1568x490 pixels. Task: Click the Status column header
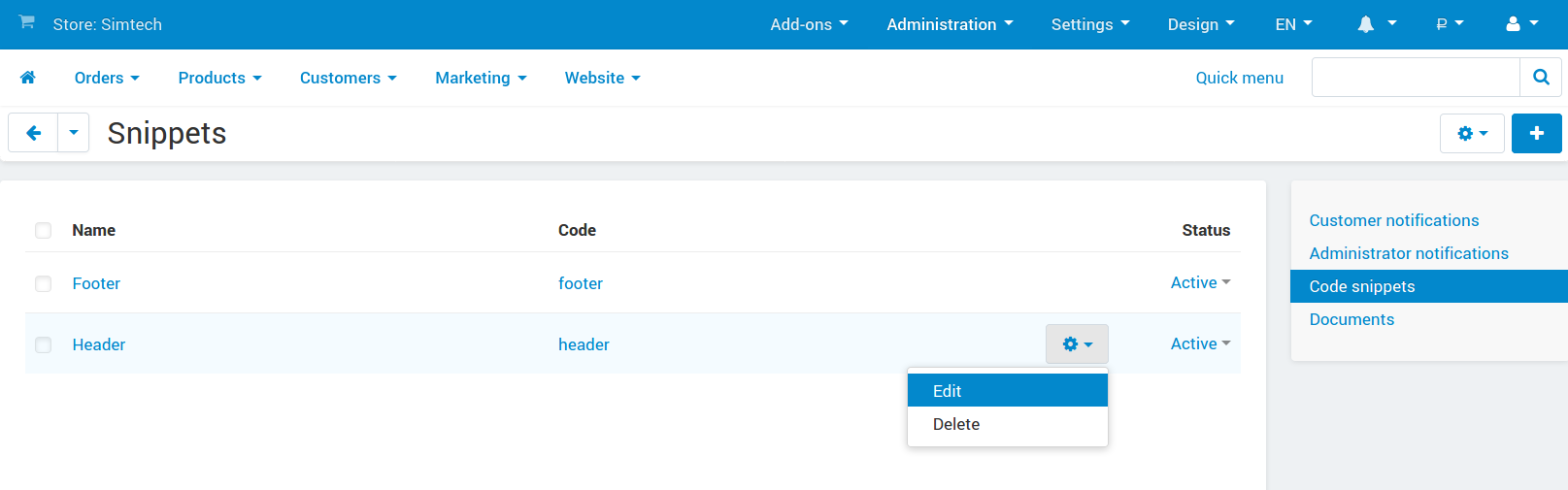coord(1206,230)
